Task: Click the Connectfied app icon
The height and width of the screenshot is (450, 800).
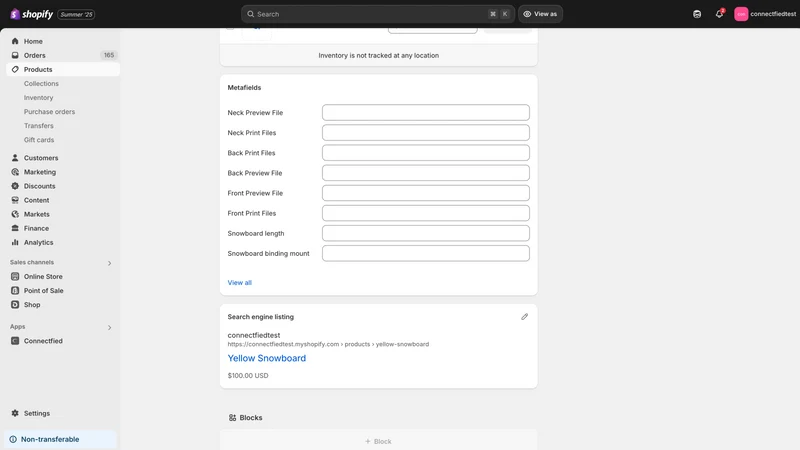Action: coord(15,341)
